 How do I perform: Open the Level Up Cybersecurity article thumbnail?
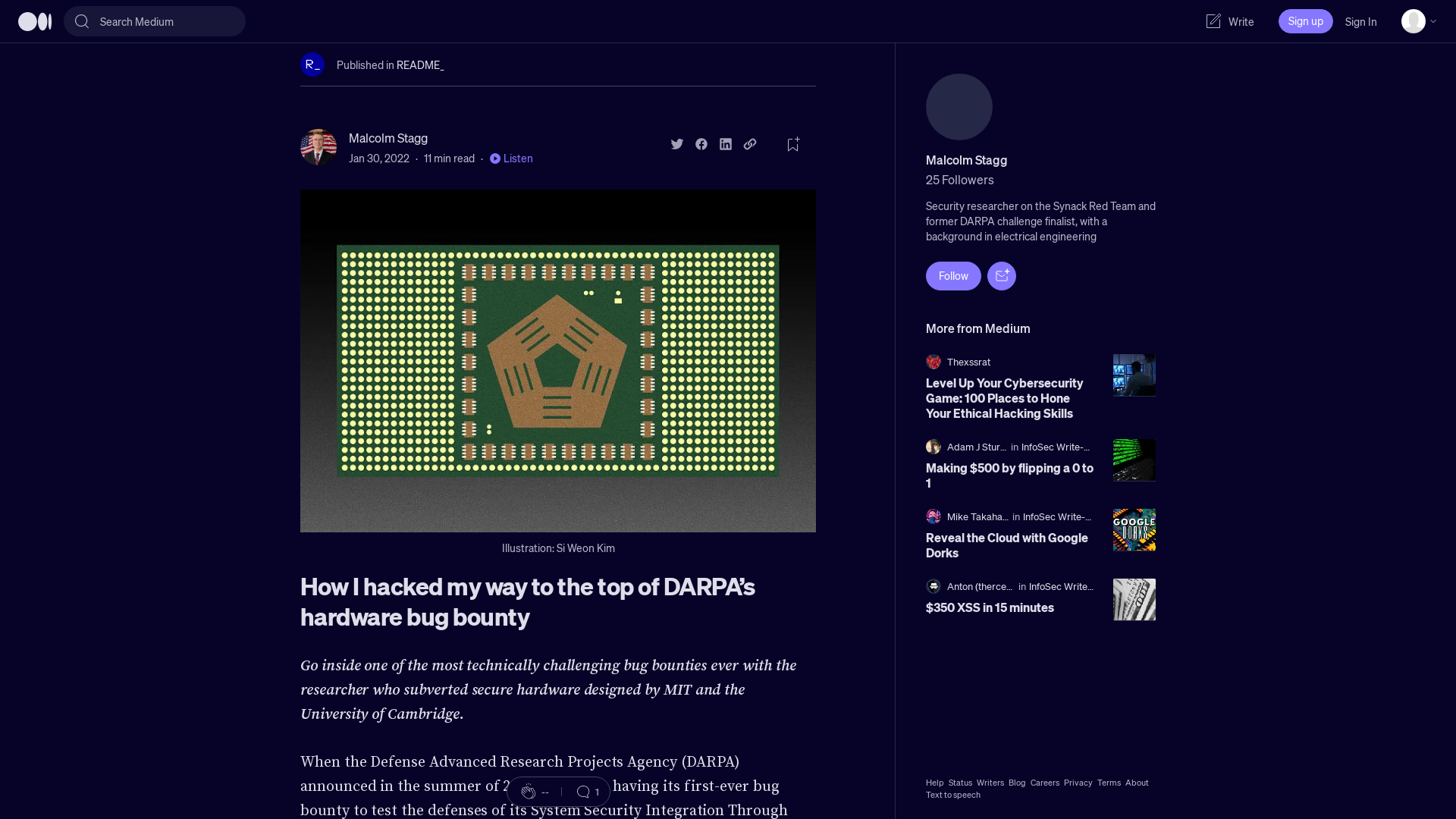click(1134, 375)
